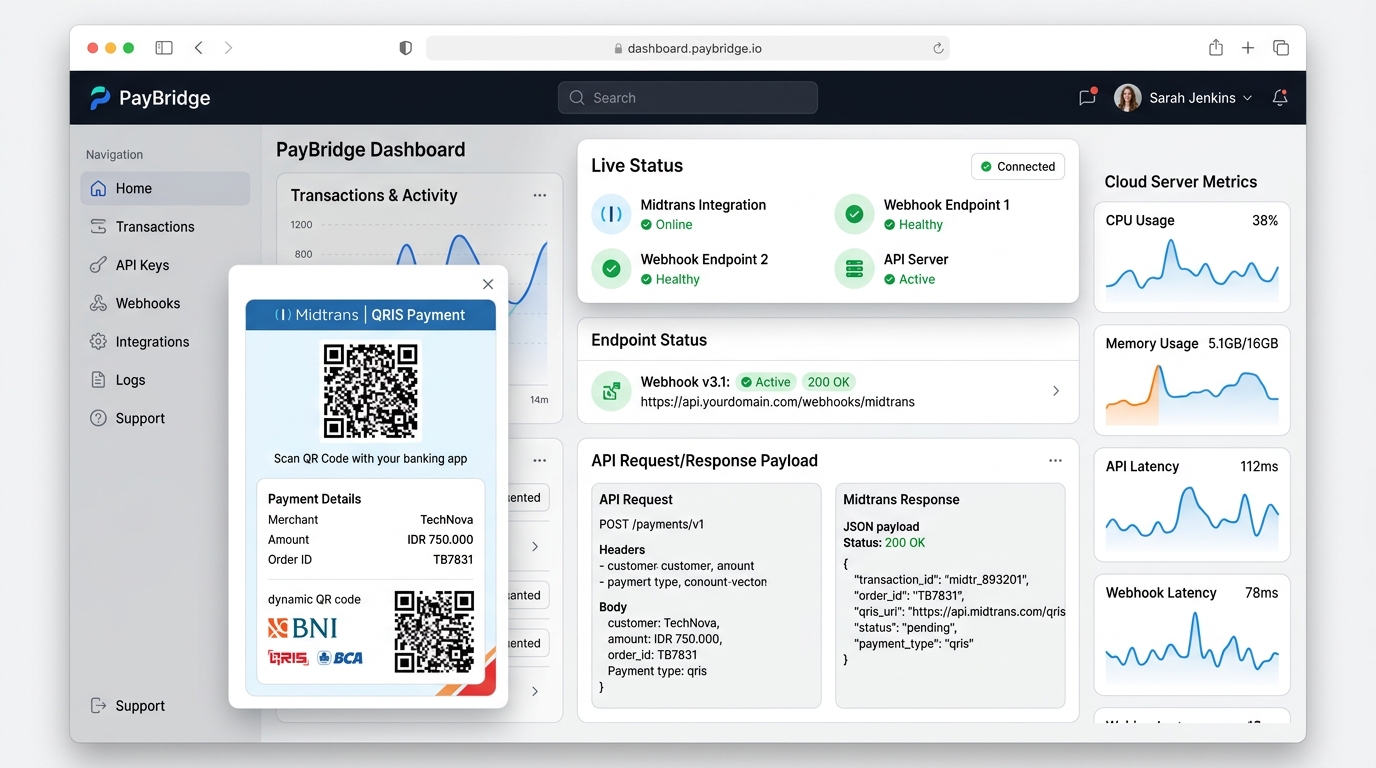Go back with the browser back arrow

pos(199,48)
